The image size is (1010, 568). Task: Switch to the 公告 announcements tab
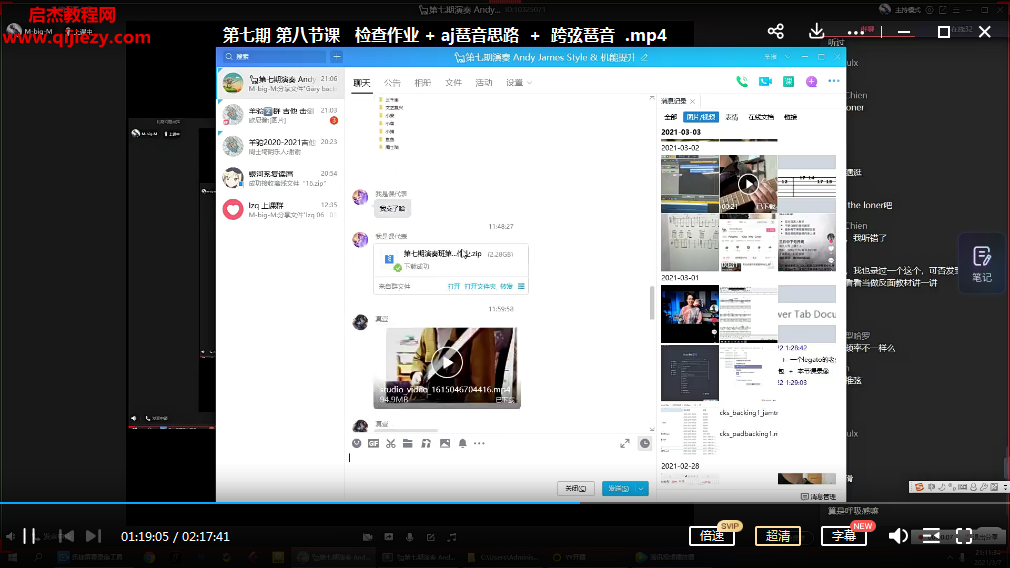(392, 82)
